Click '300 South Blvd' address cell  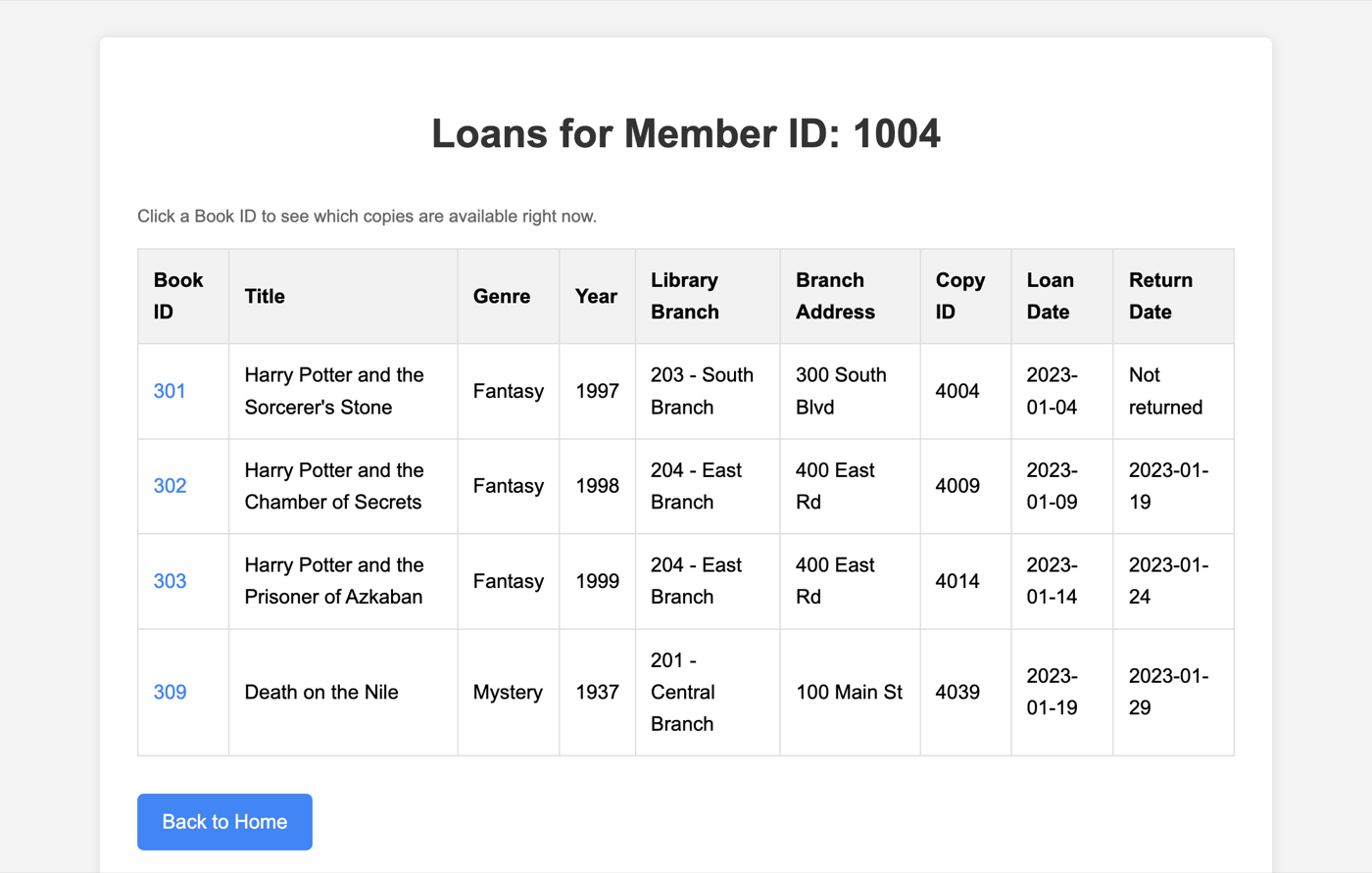pos(850,391)
